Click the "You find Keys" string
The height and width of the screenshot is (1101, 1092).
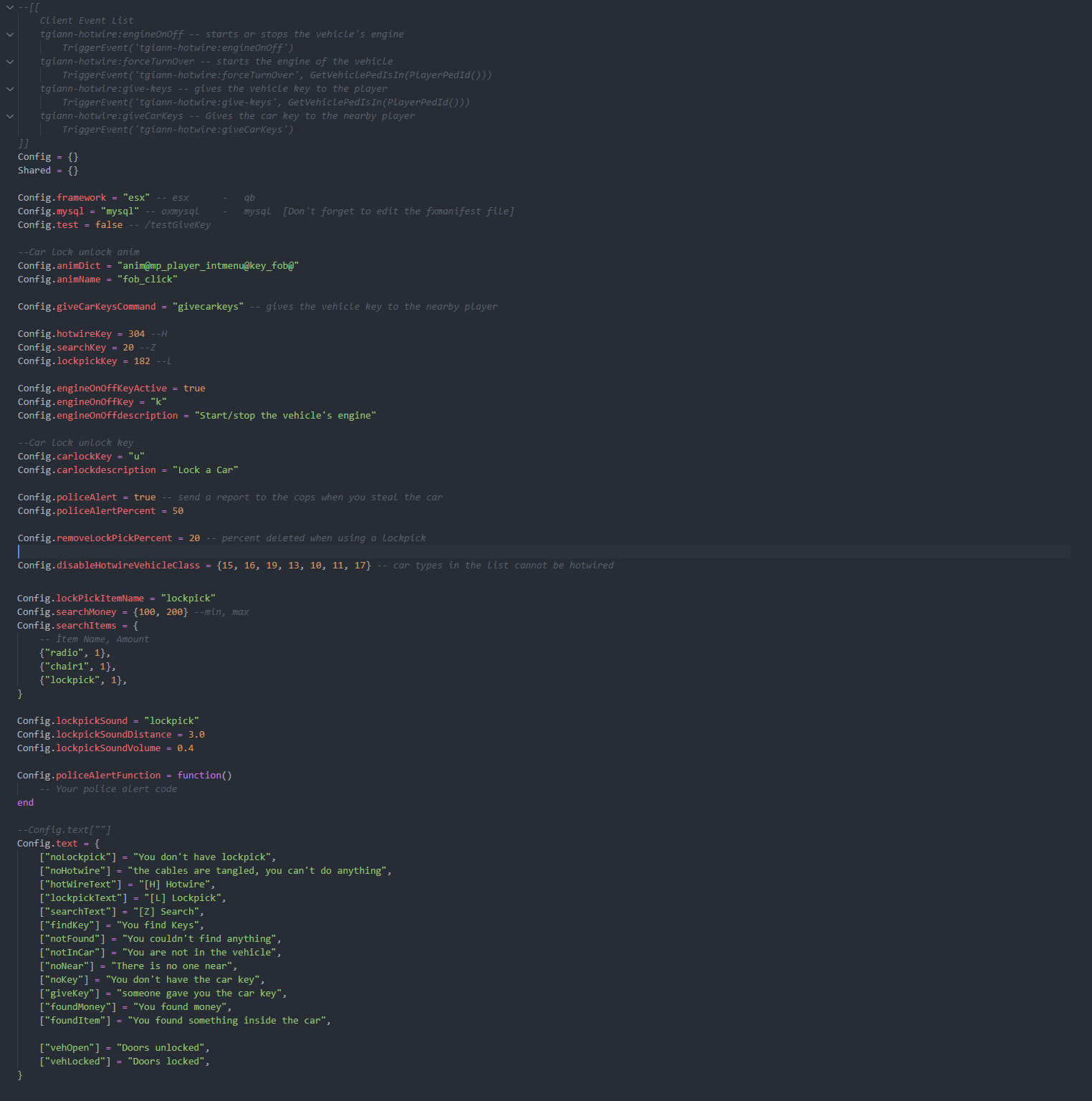click(x=158, y=925)
